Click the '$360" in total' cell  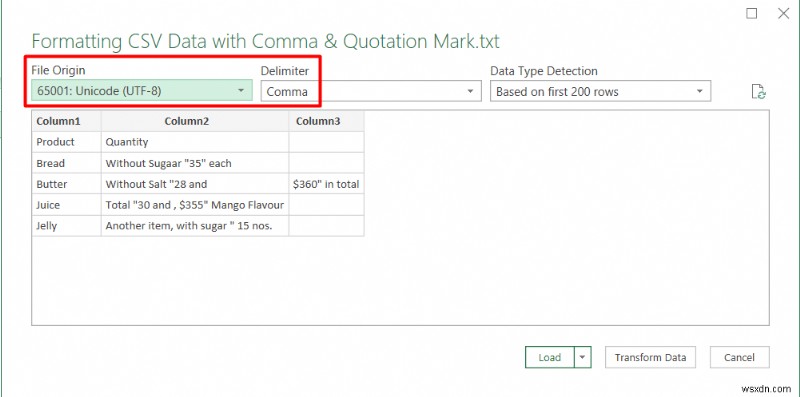(327, 184)
